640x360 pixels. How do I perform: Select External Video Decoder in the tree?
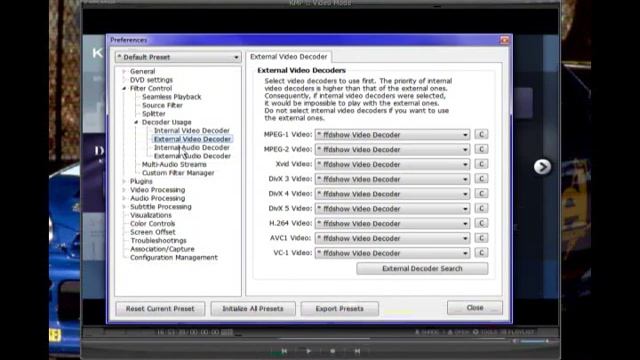pyautogui.click(x=192, y=139)
